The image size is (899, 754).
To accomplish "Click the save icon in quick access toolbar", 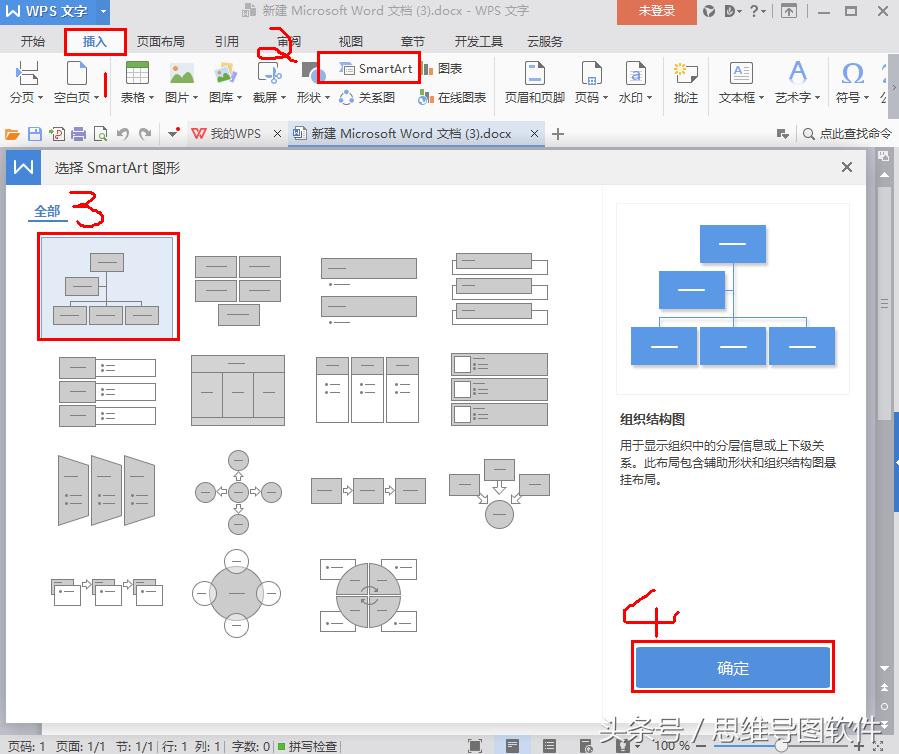I will tap(34, 134).
